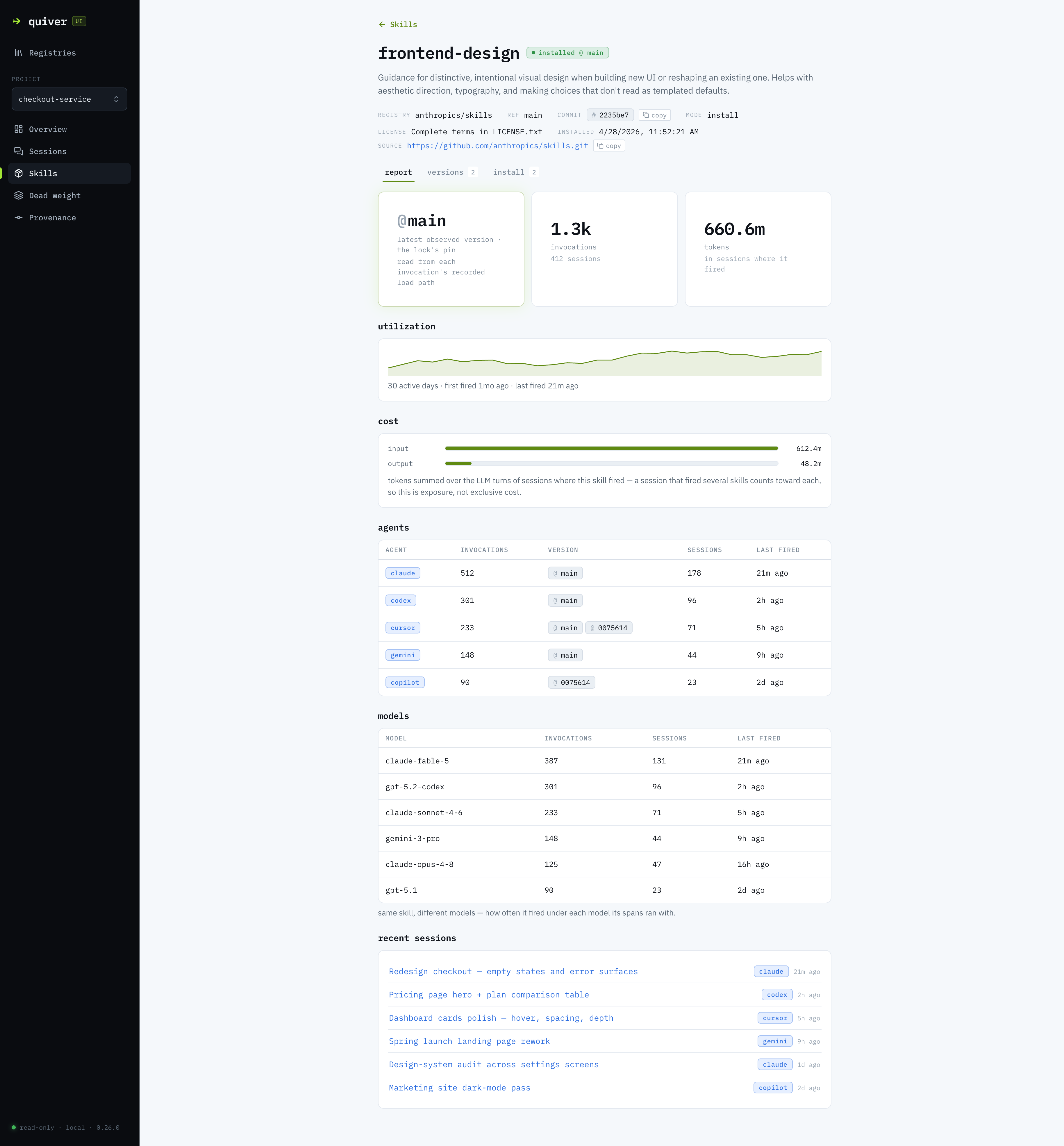Click the gemini tag in recent sessions
This screenshot has width=1064, height=1146.
[775, 1041]
